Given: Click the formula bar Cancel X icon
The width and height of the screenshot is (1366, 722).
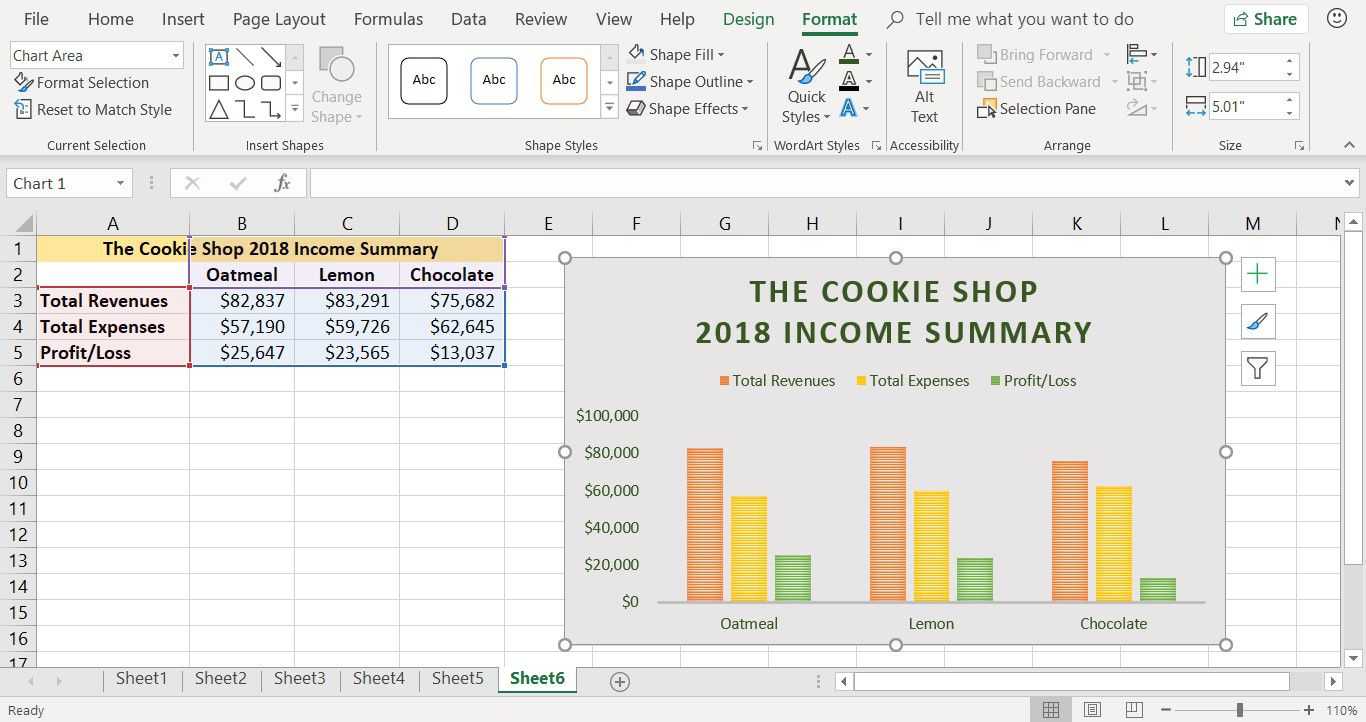Looking at the screenshot, I should tap(192, 183).
